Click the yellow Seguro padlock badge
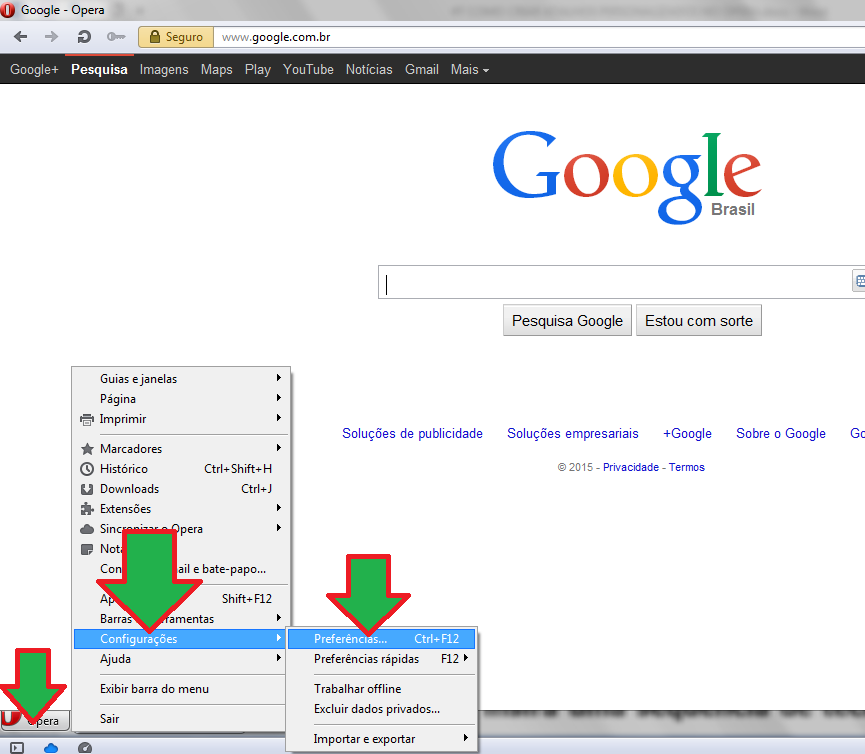865x754 pixels. coord(175,36)
